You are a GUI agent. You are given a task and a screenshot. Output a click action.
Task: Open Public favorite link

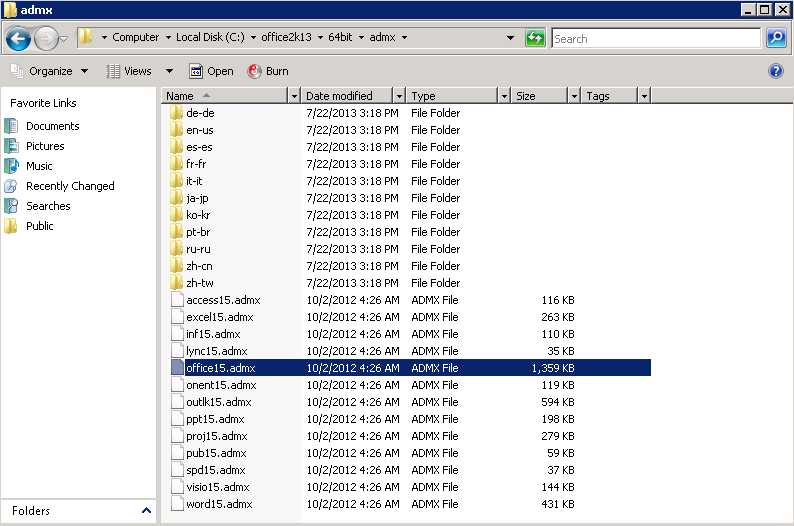(39, 226)
